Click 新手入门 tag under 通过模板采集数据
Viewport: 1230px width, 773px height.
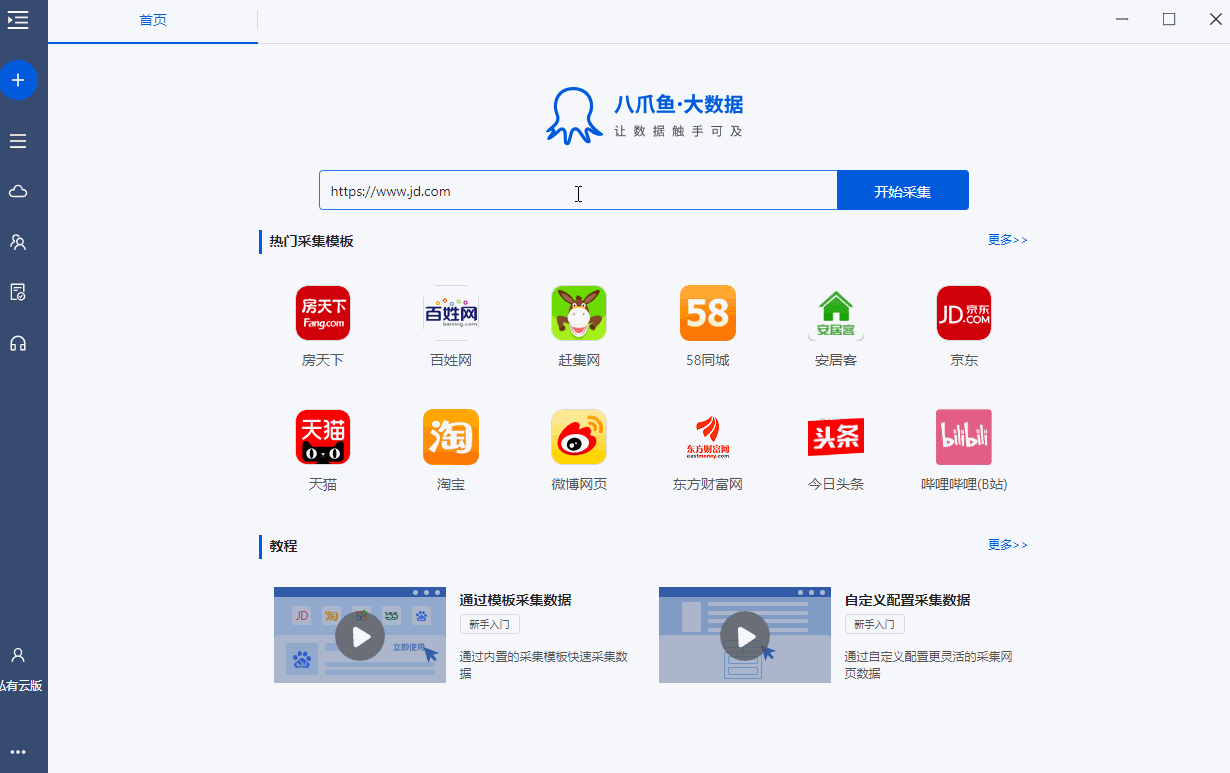pos(490,624)
